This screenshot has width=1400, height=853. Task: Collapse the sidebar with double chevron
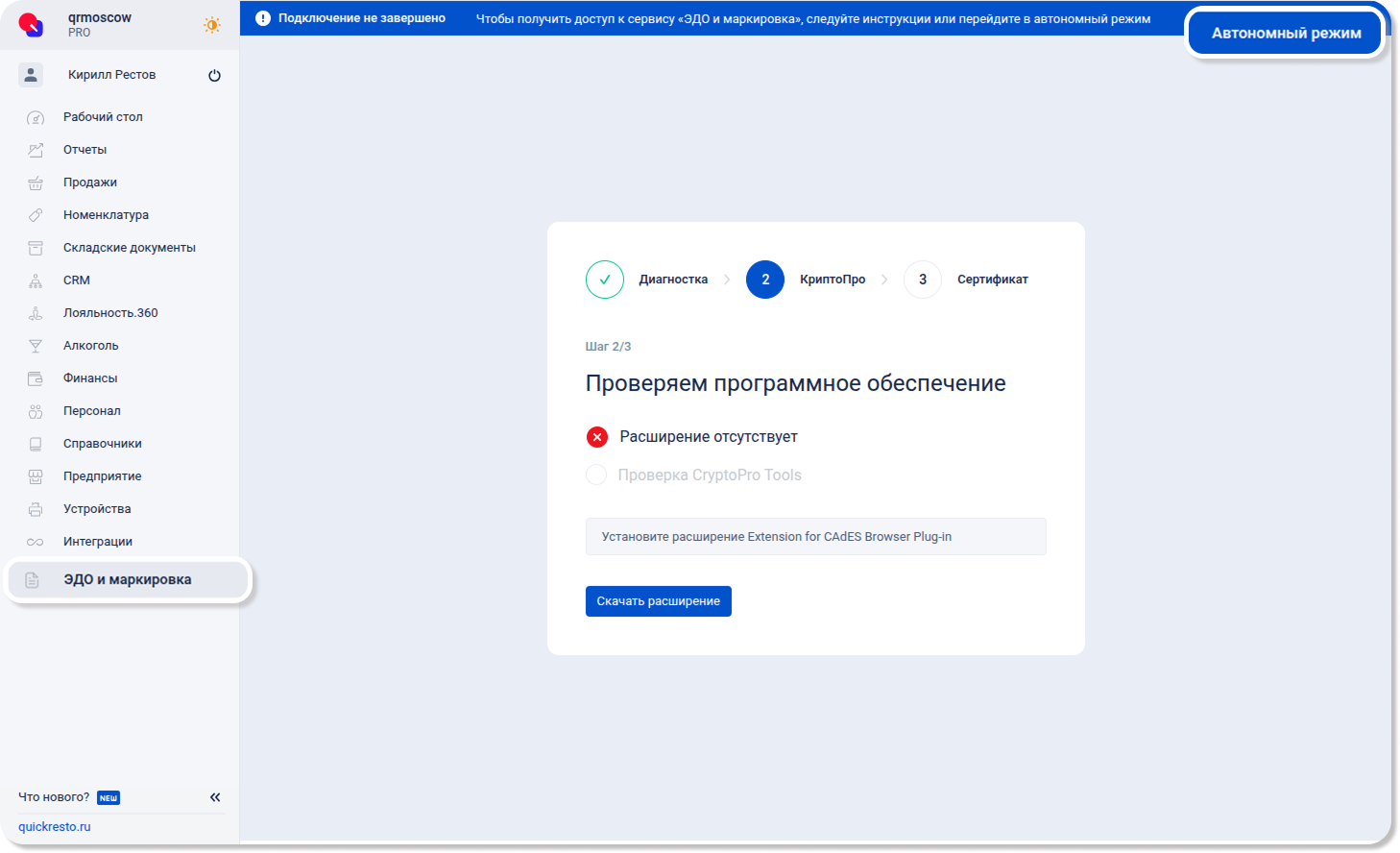click(x=215, y=797)
